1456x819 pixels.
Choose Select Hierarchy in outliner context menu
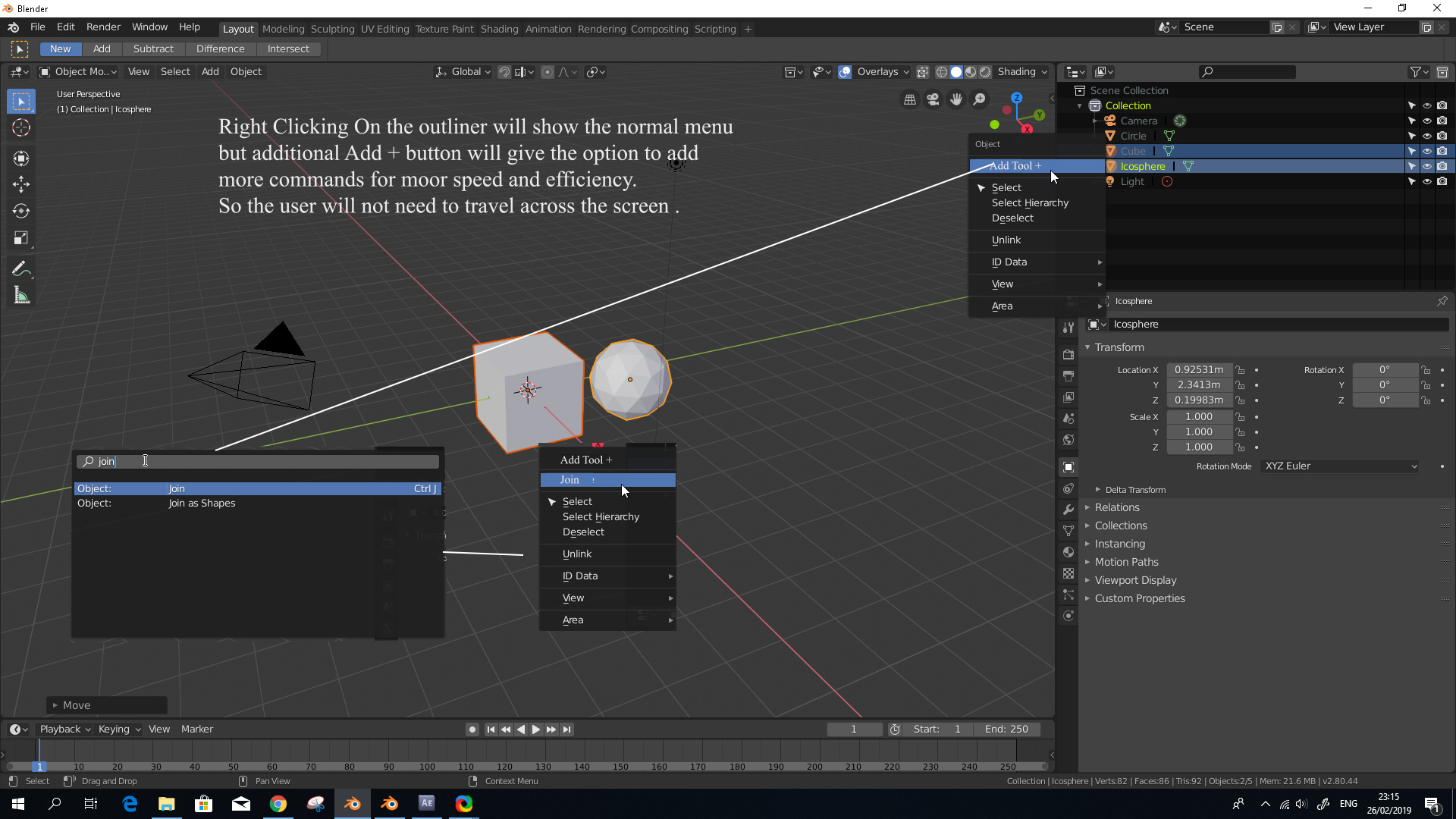tap(1030, 202)
